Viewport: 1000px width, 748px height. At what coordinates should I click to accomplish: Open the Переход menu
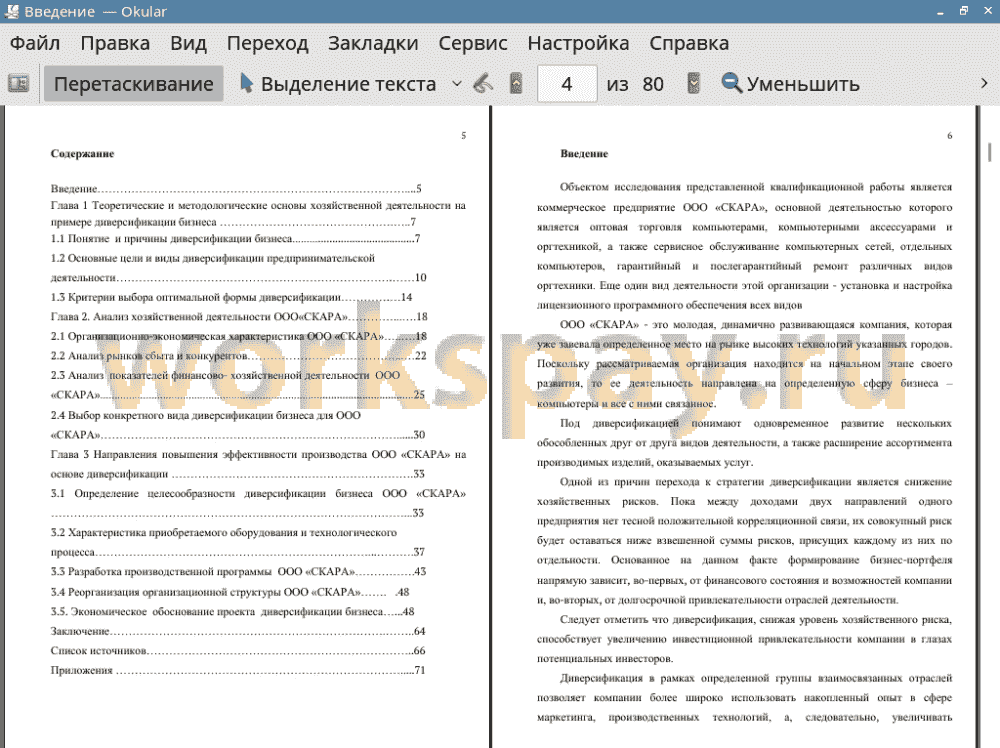[x=268, y=43]
